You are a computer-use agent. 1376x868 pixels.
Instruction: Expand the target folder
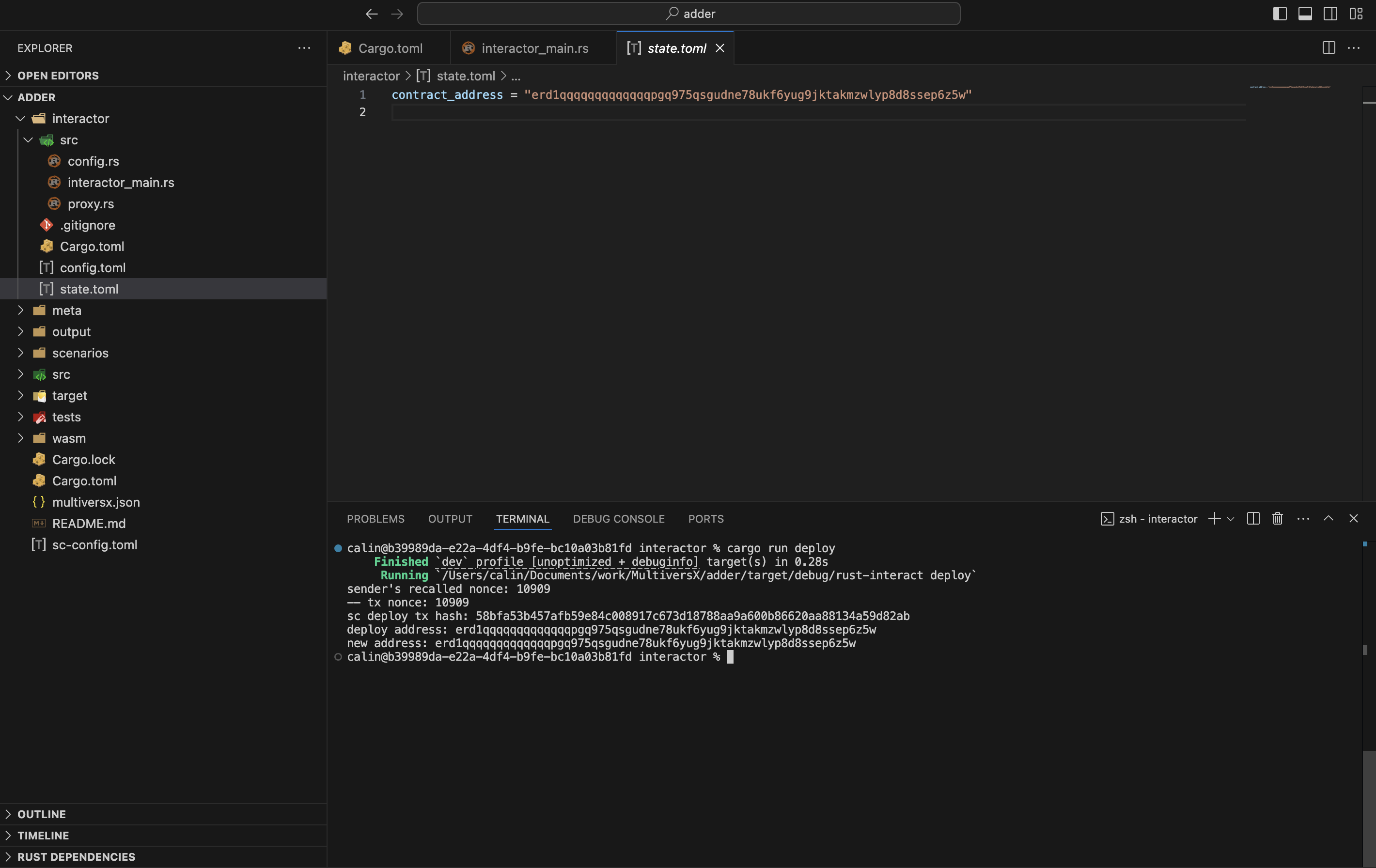coord(163,396)
